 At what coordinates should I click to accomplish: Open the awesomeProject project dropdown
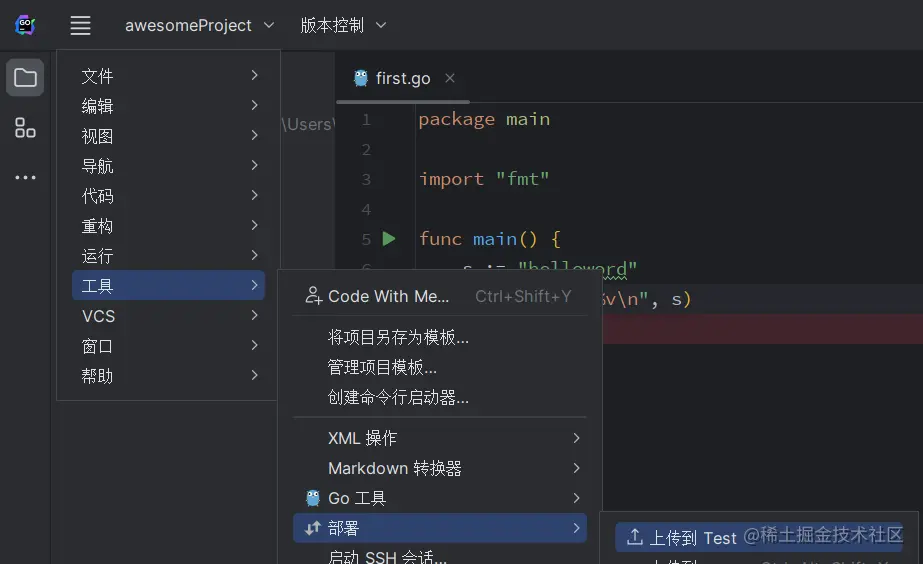tap(199, 26)
